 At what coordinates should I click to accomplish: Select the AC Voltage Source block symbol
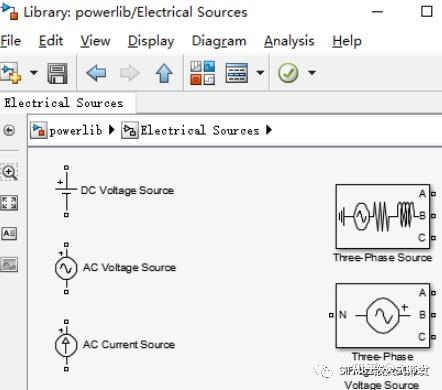coord(66,268)
